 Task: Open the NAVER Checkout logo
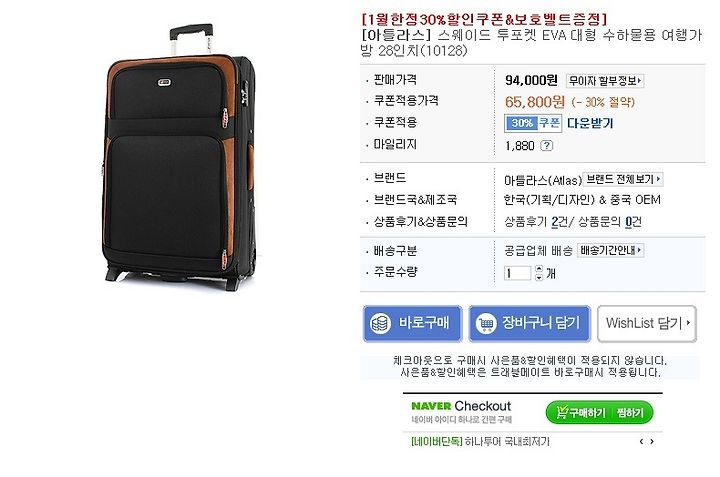(x=461, y=406)
